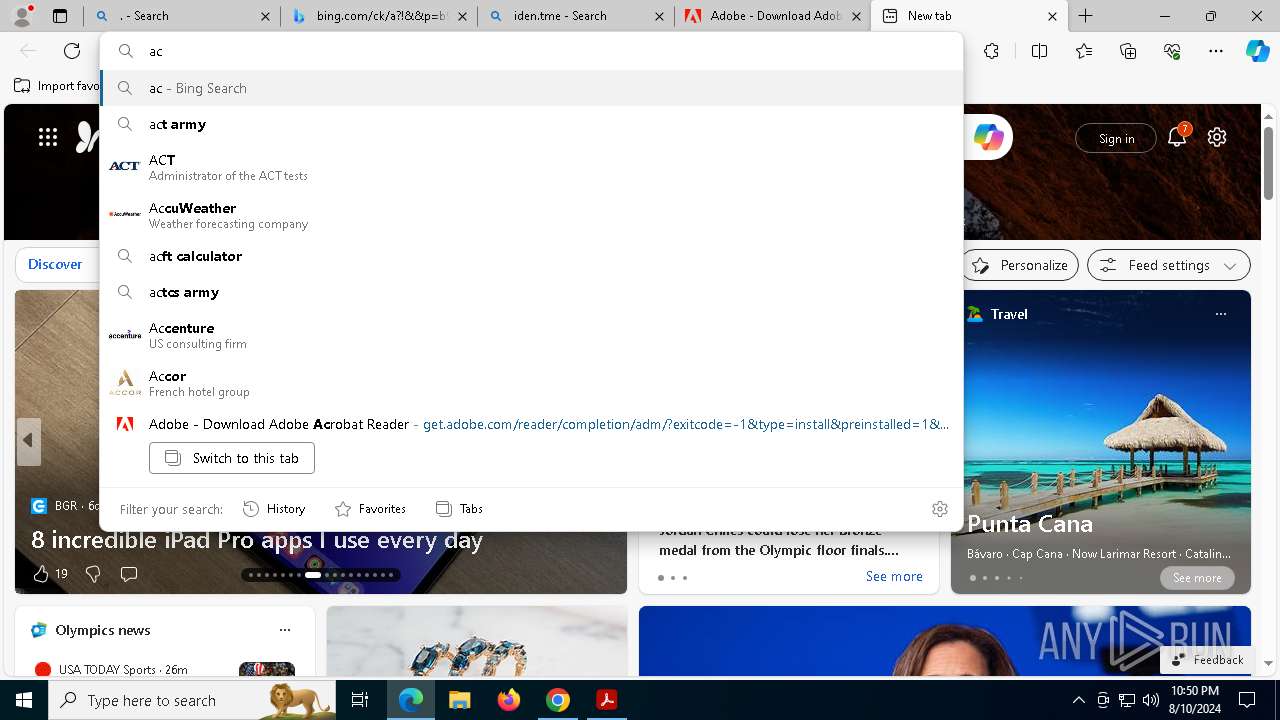Switch to Adobe Download tab
Image resolution: width=1280 pixels, height=720 pixels.
click(772, 16)
